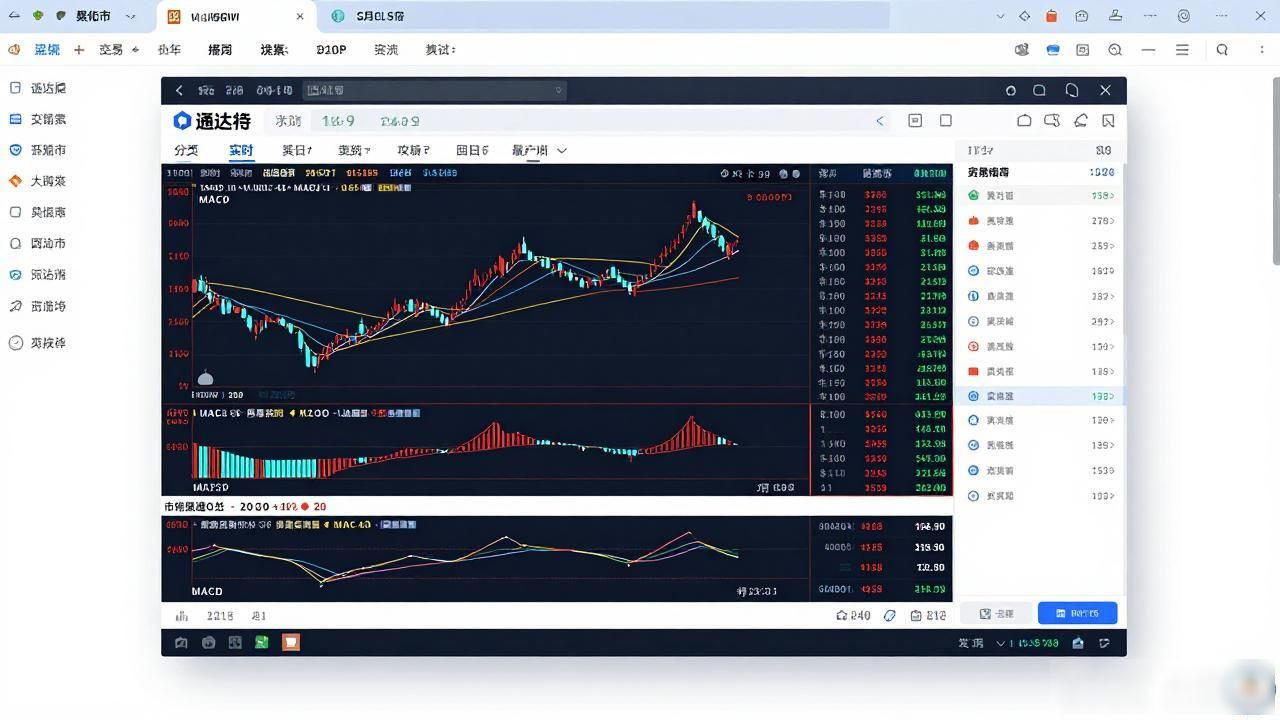Expand the 交易 menu arrow
The image size is (1280, 720).
click(134, 50)
